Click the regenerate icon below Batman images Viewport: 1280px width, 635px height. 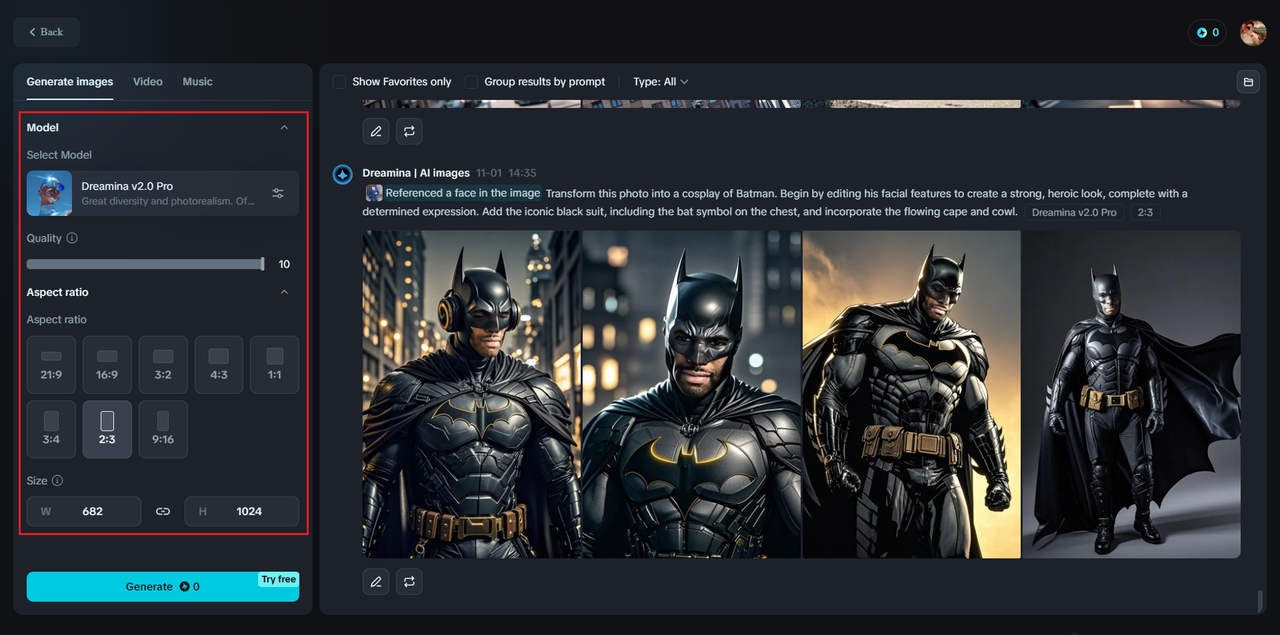(x=409, y=581)
